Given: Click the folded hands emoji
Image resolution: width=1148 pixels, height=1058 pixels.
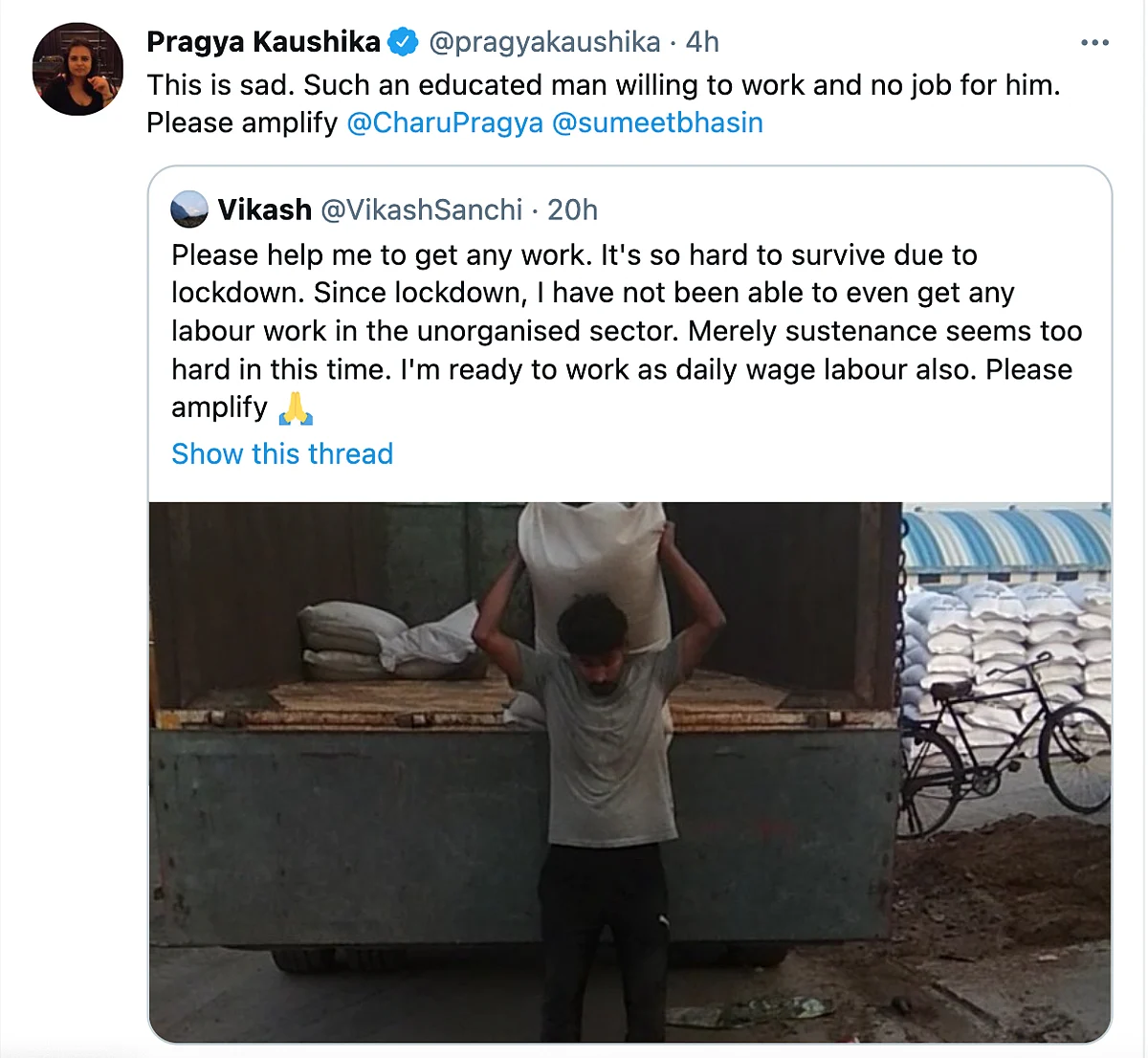Looking at the screenshot, I should pos(296,408).
